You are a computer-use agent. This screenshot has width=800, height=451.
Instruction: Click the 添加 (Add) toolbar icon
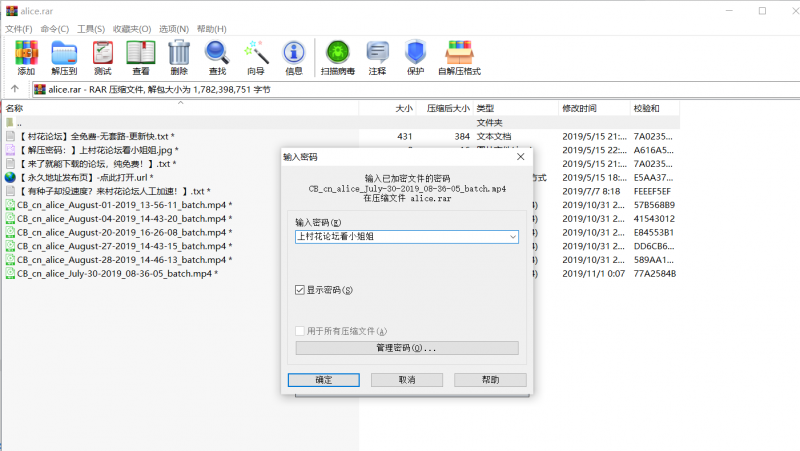26,55
